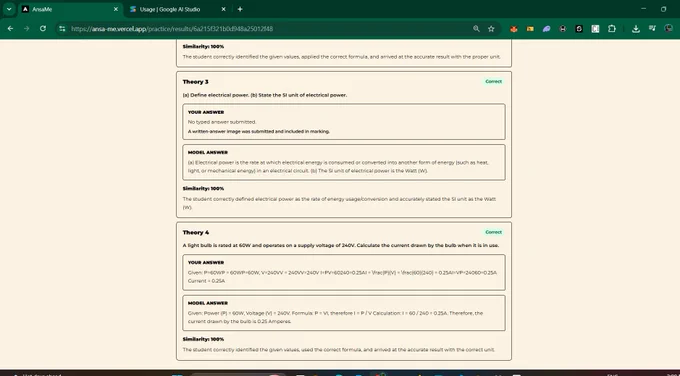
Task: Click Similarity: 100% in the topmost card
Action: 203,46
